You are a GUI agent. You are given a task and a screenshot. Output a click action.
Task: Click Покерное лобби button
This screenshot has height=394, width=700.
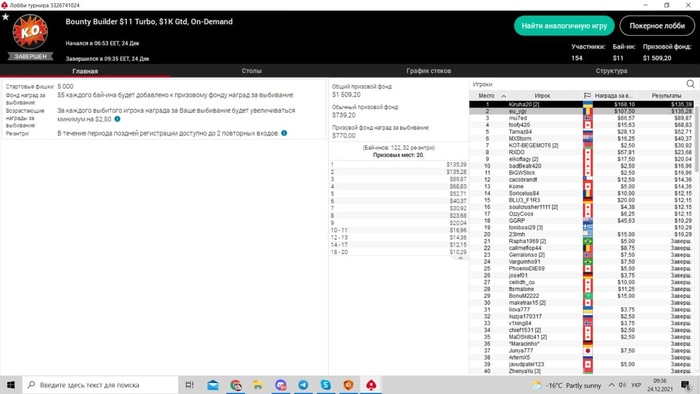point(657,26)
